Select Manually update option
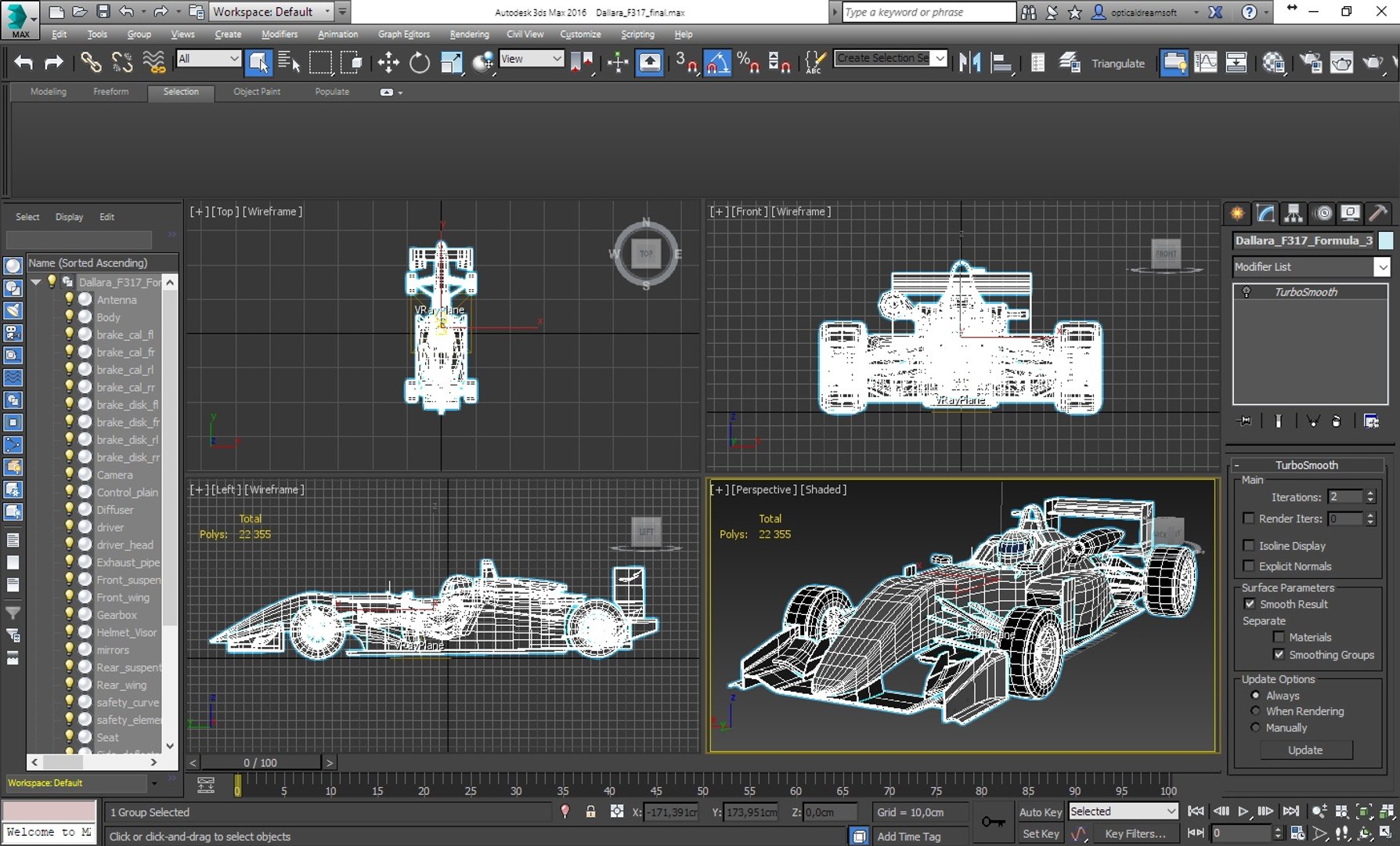 coord(1256,728)
